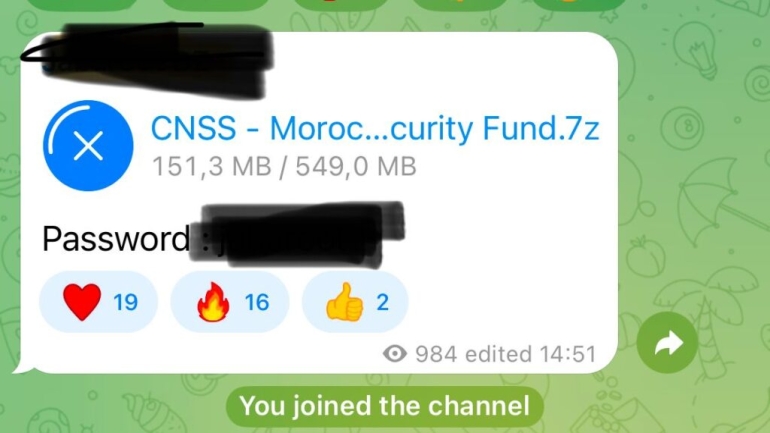Tap the download progress ring
The width and height of the screenshot is (770, 433).
click(88, 146)
